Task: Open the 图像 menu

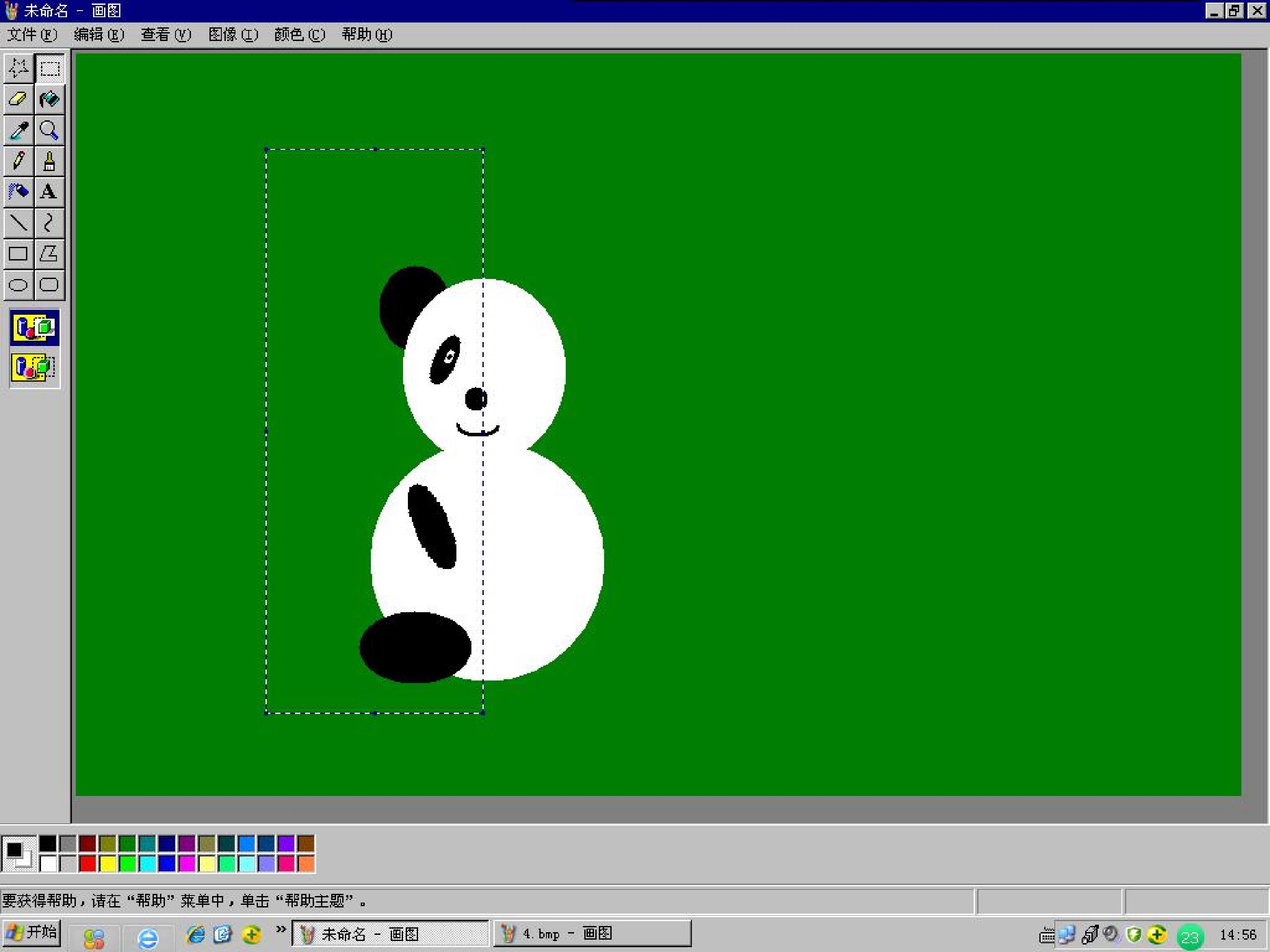Action: 233,34
